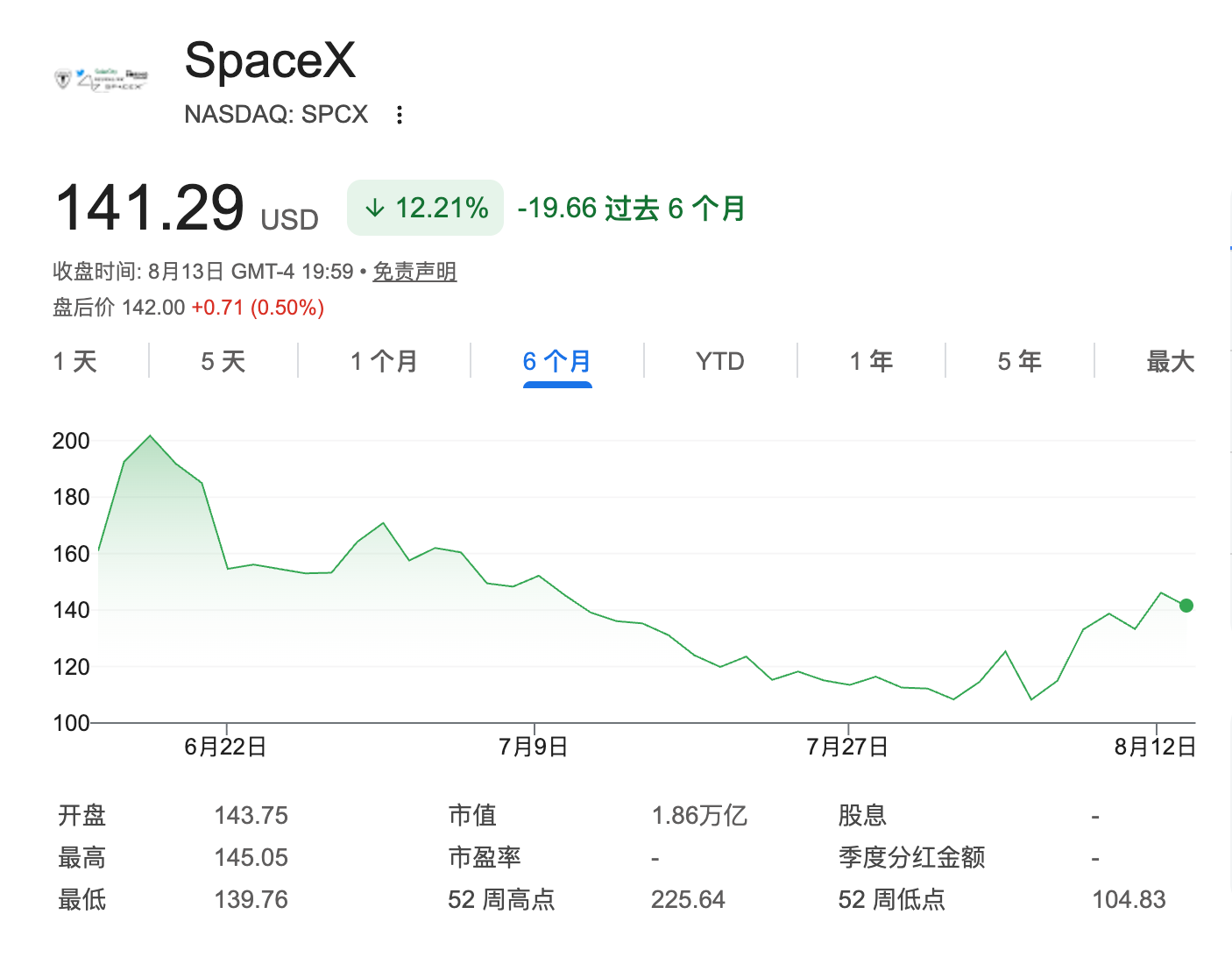Switch chart to YTD range

pyautogui.click(x=720, y=361)
